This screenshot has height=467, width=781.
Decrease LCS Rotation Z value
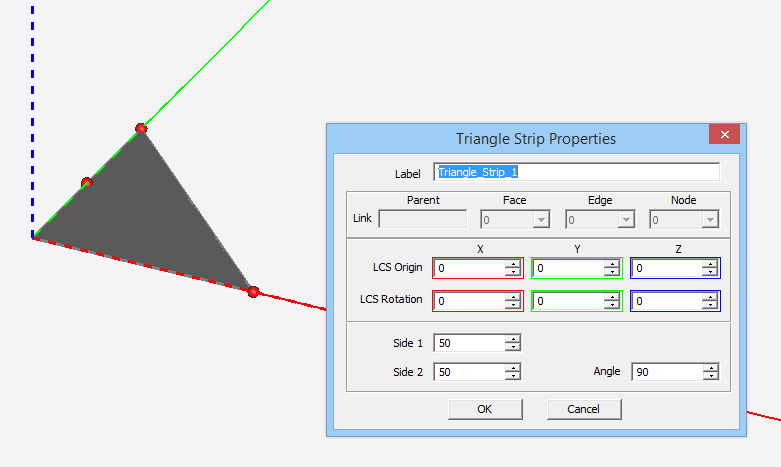[710, 306]
